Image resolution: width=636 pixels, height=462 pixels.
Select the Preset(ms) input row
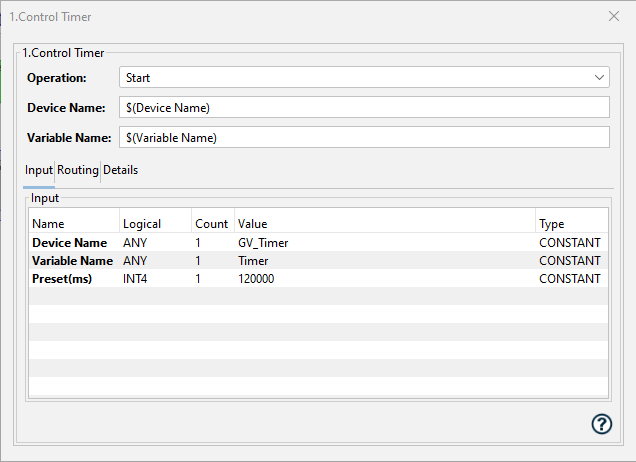[62, 279]
